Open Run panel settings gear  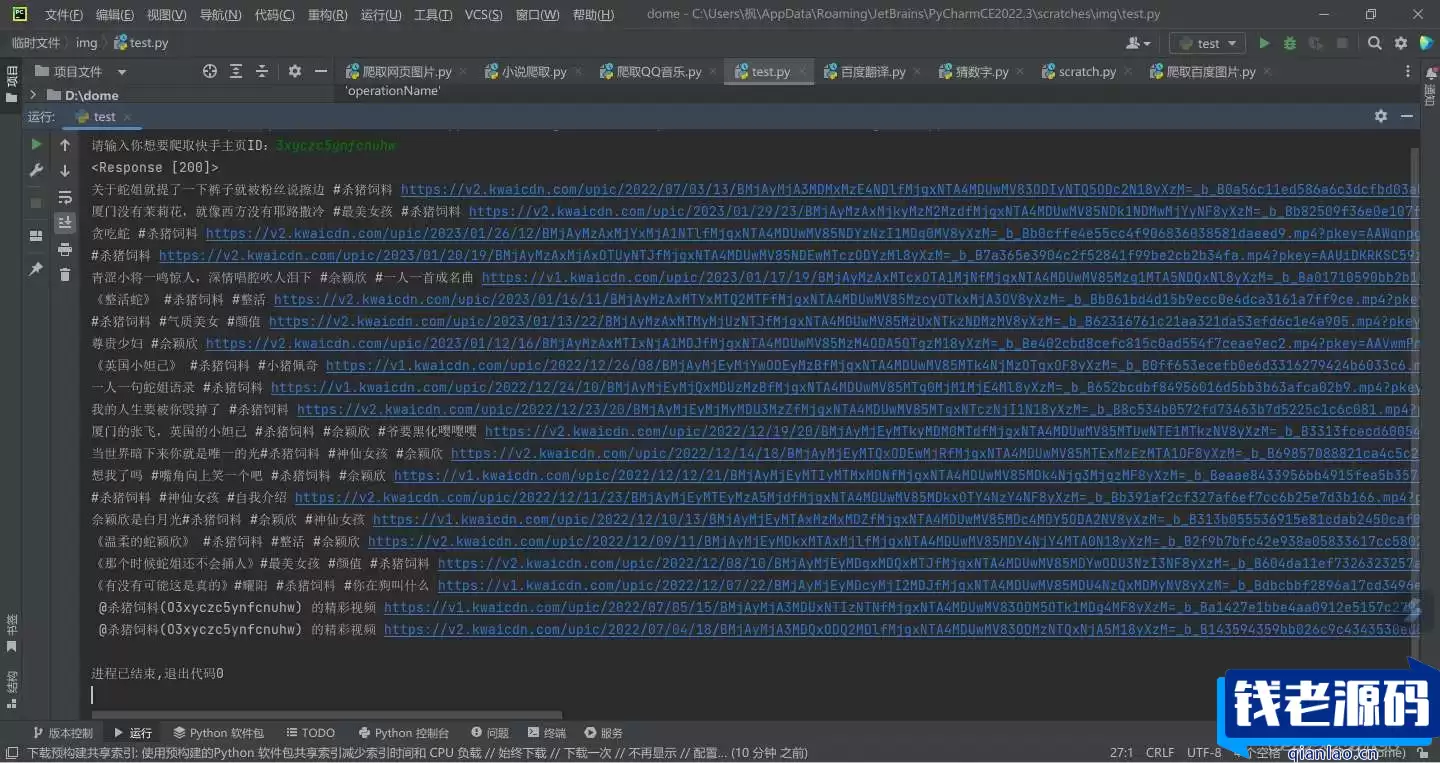(x=1381, y=116)
